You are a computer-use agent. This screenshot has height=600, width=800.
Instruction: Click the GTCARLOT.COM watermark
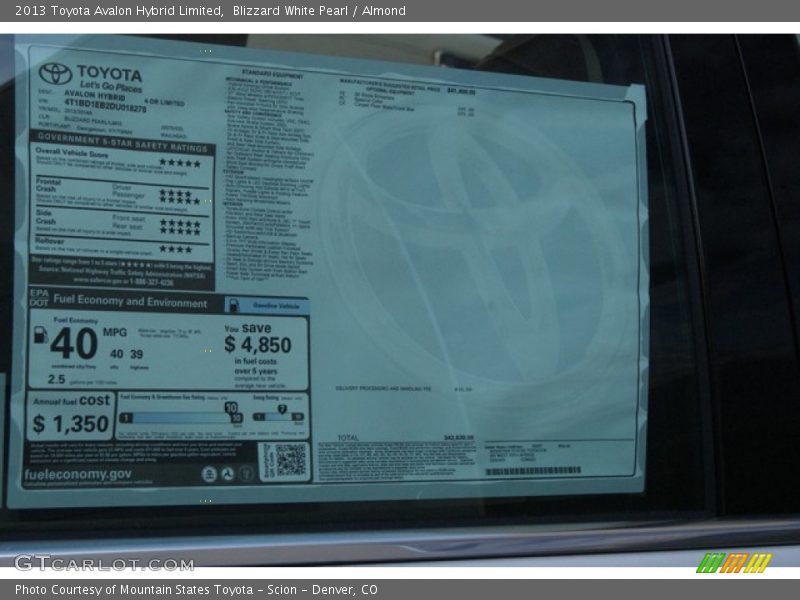pos(104,563)
